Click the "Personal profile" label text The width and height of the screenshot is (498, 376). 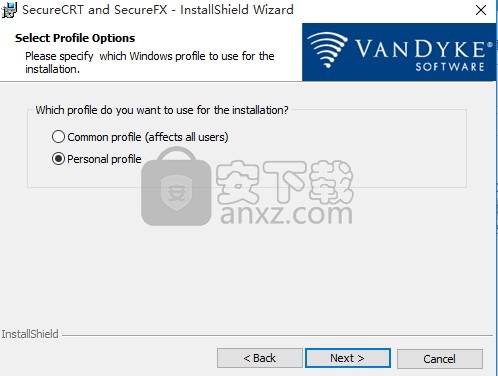click(x=104, y=159)
